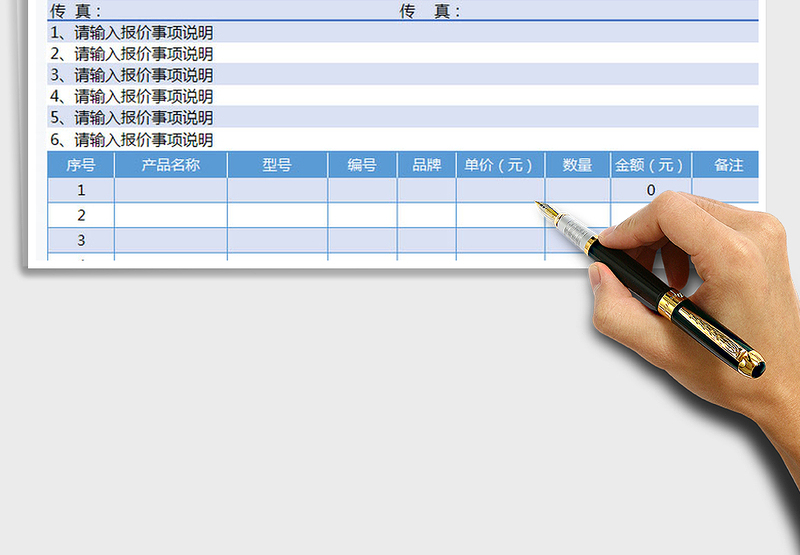Click the brand cell in row 1
This screenshot has height=555, width=800.
427,190
